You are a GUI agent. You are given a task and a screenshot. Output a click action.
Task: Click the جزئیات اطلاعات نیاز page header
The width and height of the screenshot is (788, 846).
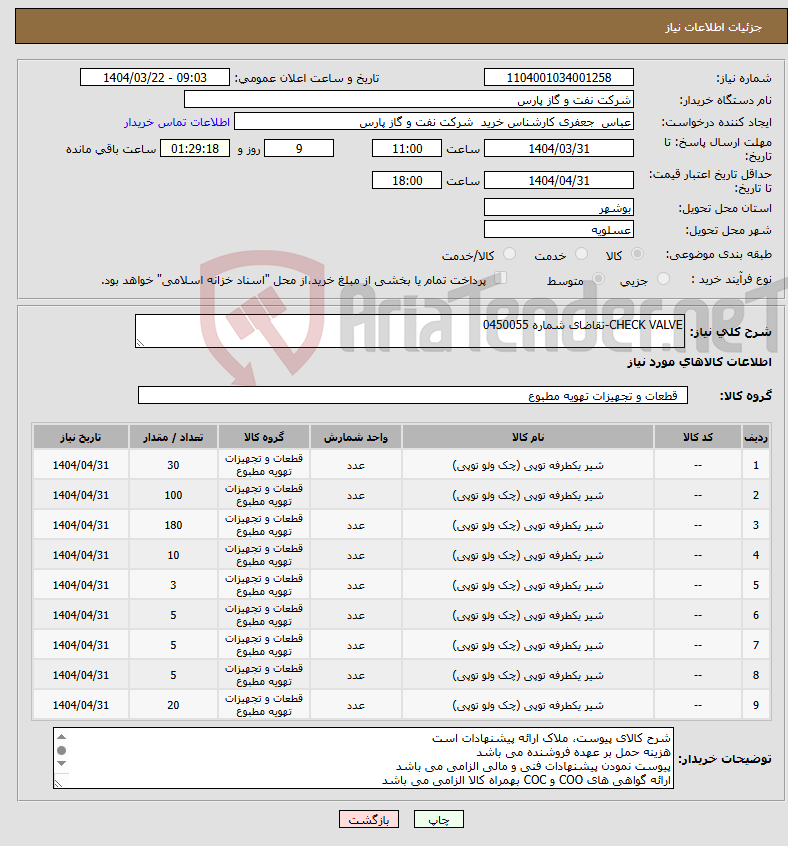coord(713,27)
